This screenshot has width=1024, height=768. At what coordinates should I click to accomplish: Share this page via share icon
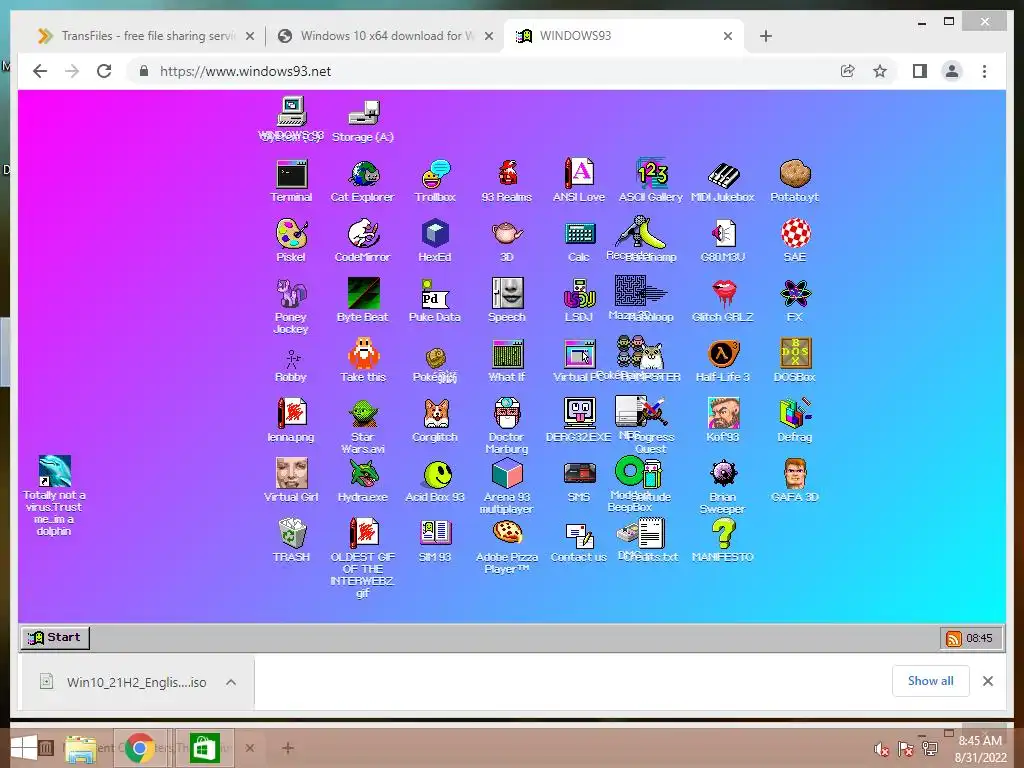coord(848,71)
